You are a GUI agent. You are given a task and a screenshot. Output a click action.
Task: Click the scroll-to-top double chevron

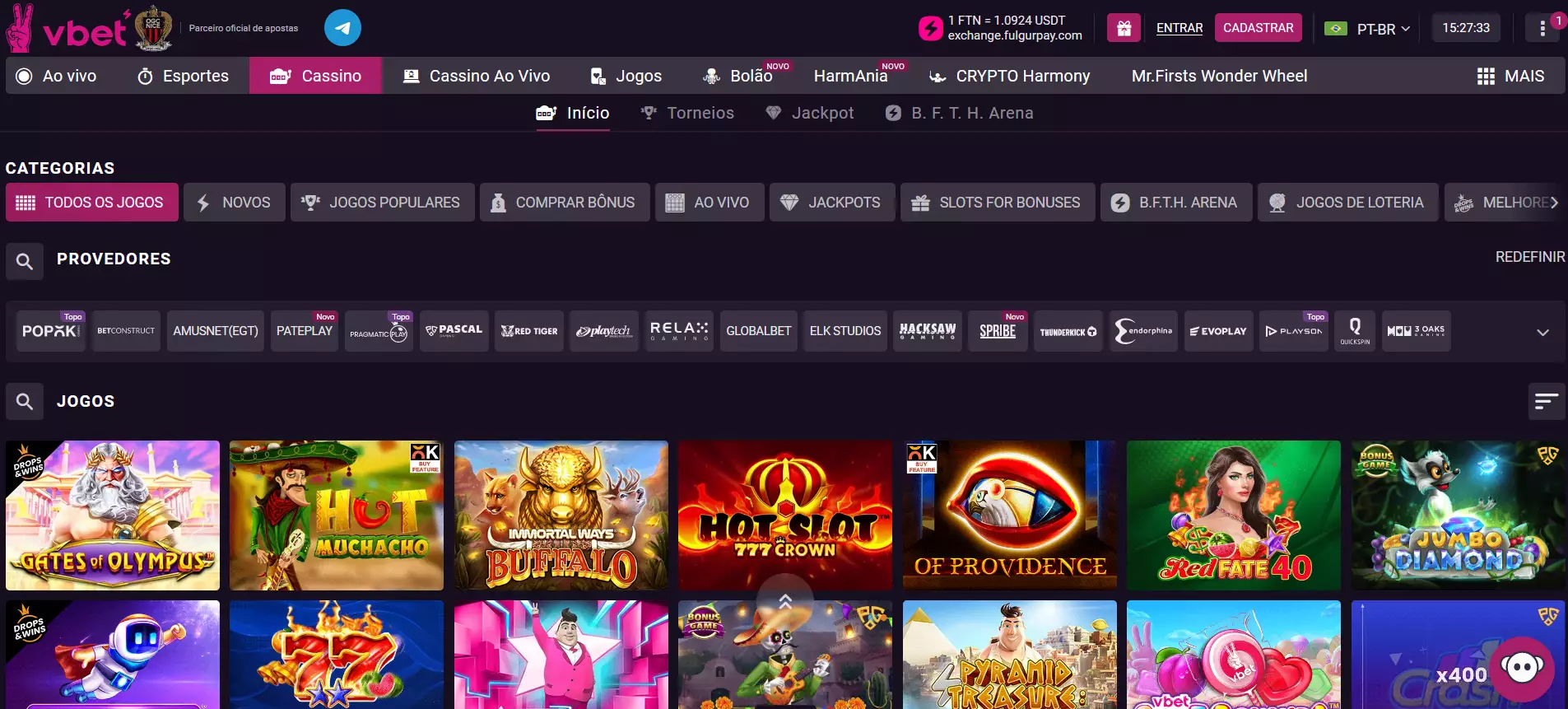pyautogui.click(x=784, y=601)
